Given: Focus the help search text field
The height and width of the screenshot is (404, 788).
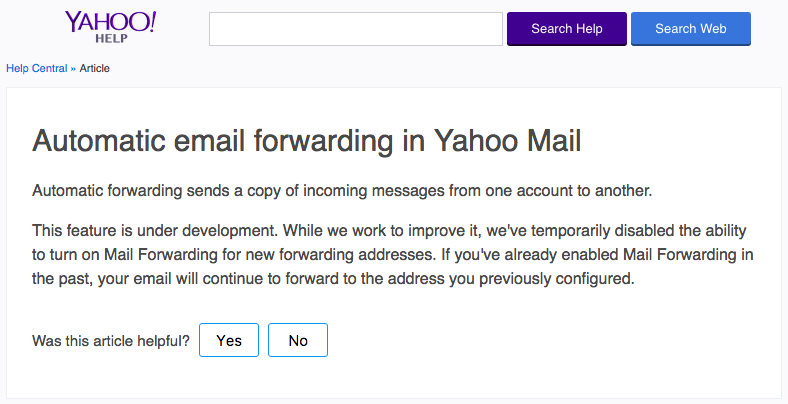Looking at the screenshot, I should 355,29.
